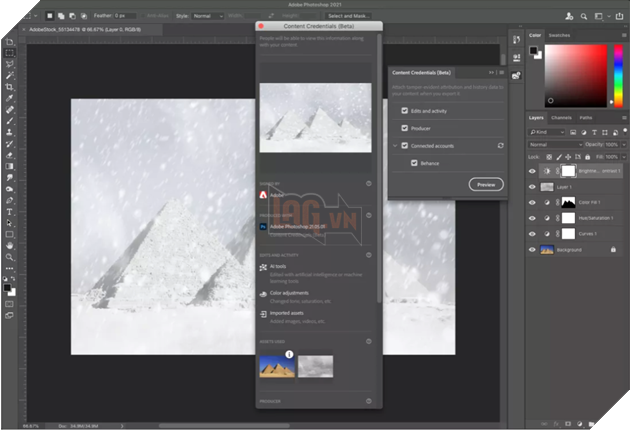Viewport: 630px width, 430px height.
Task: Click the Preview button
Action: (x=486, y=184)
